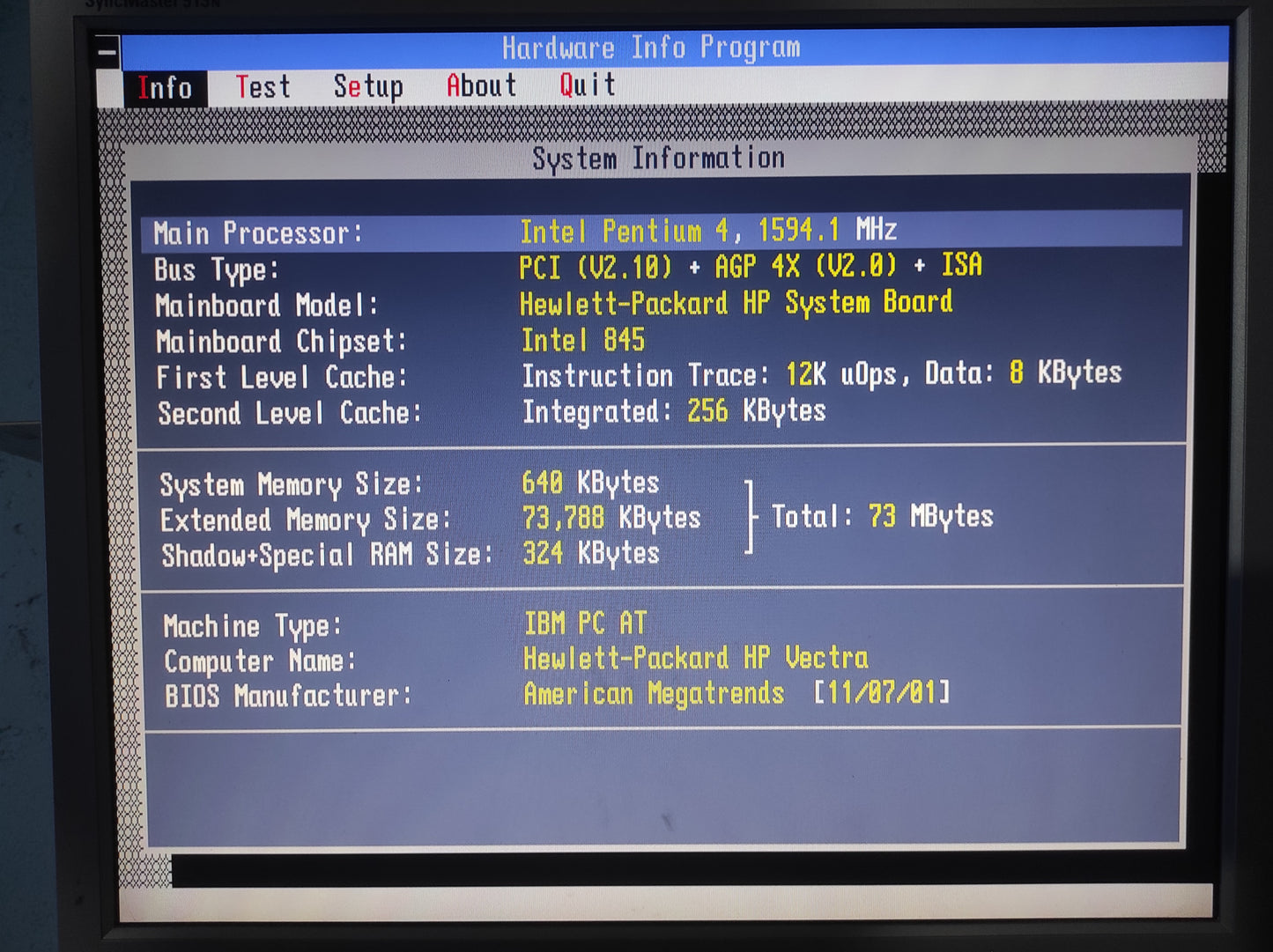Select the Extended Memory Size row
Viewport: 1273px width, 952px height.
(x=430, y=519)
